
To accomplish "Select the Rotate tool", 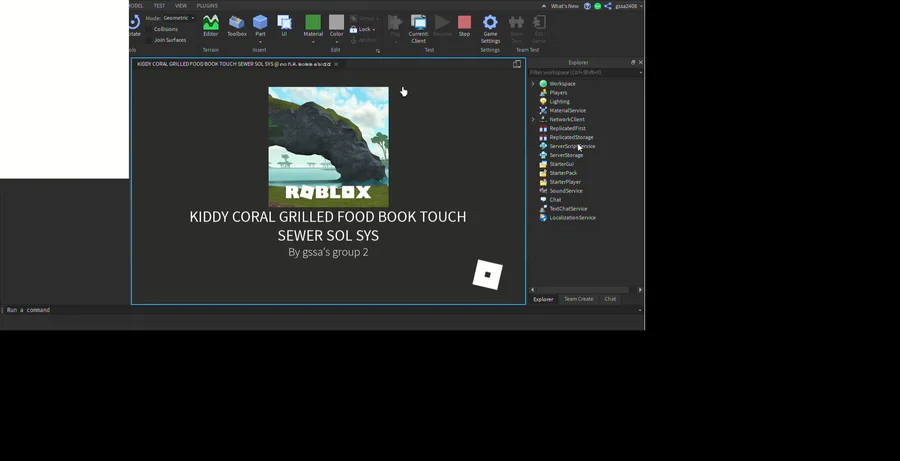I will coord(134,26).
